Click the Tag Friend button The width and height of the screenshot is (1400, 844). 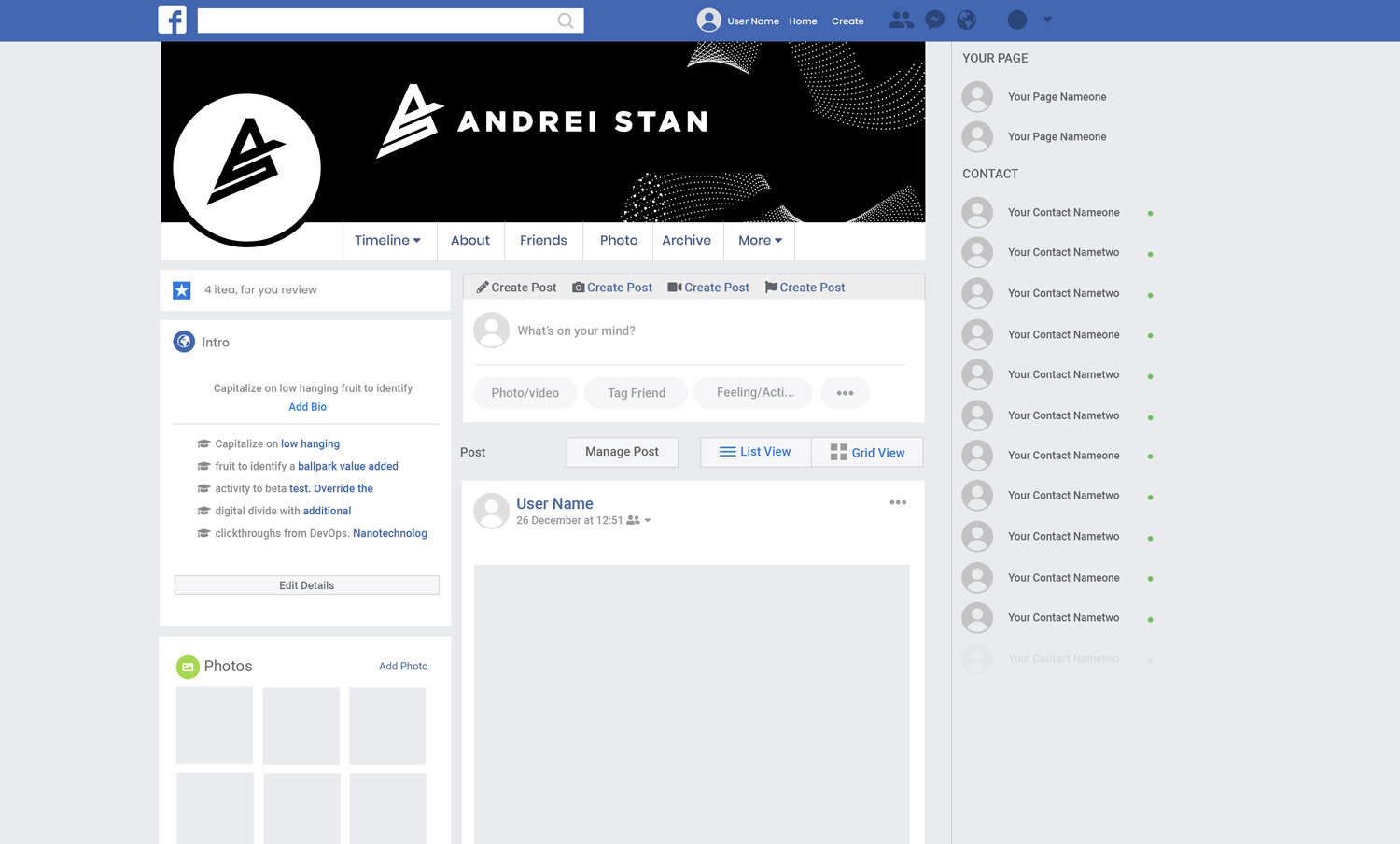coord(637,393)
